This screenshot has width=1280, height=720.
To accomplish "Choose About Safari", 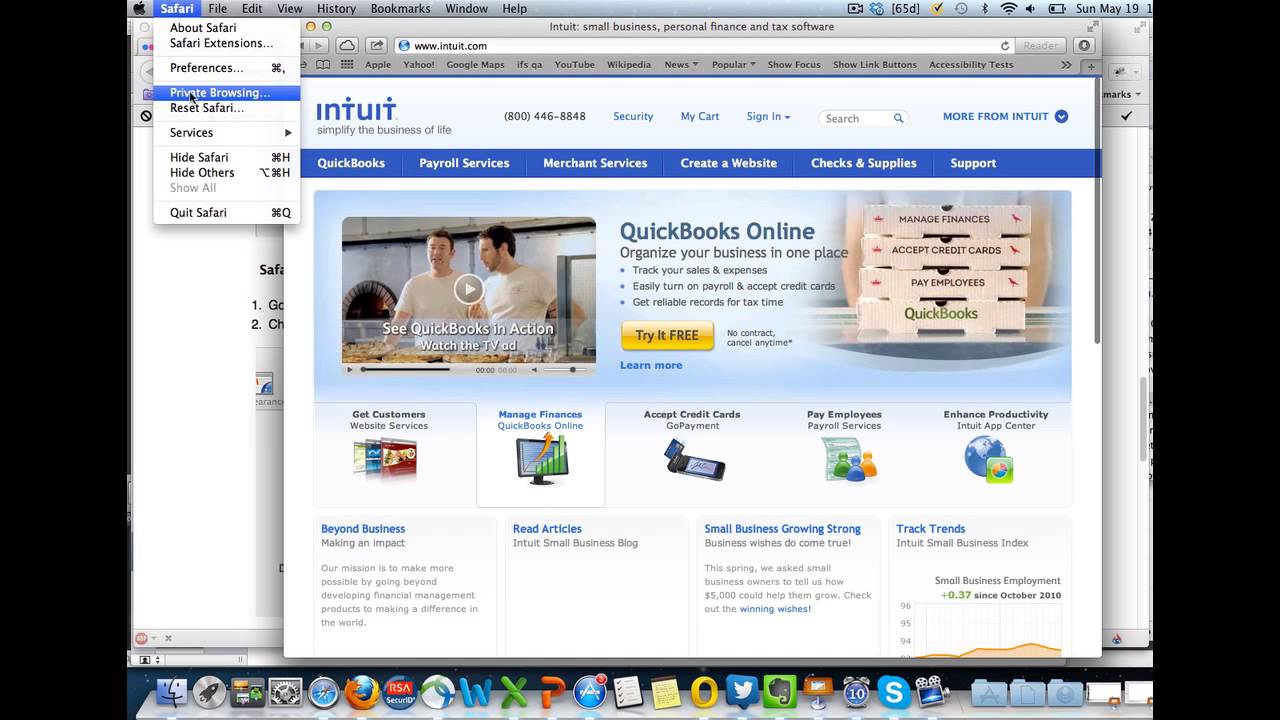I will click(x=226, y=28).
